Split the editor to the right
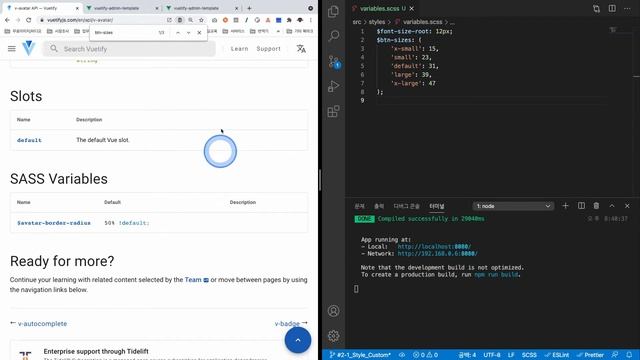This screenshot has width=640, height=360. 612,9
